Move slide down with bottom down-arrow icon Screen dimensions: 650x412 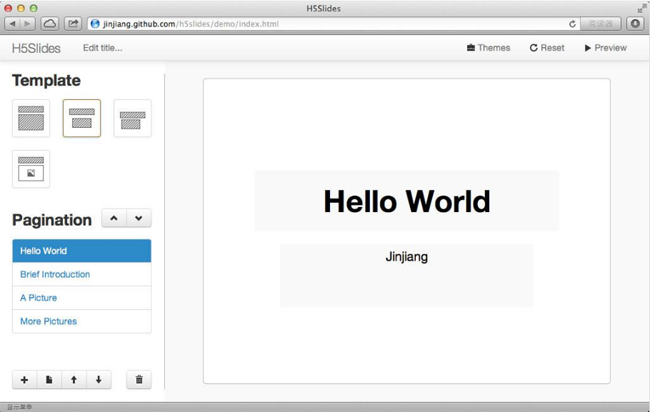[x=98, y=380]
